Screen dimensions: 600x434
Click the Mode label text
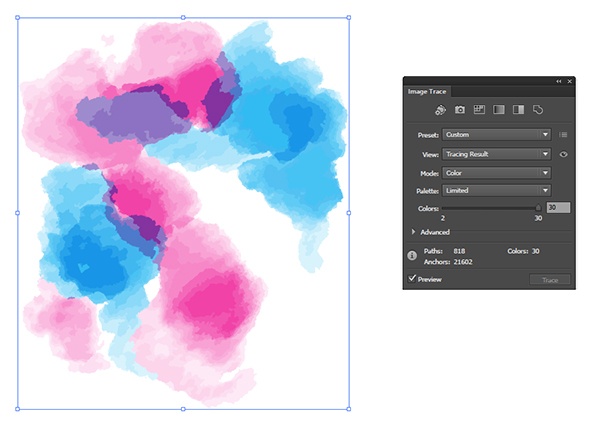tap(430, 173)
